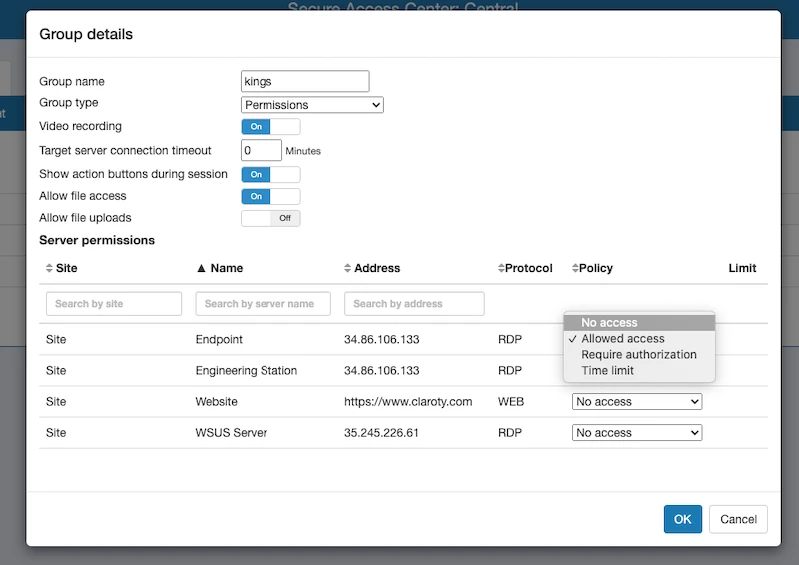The width and height of the screenshot is (799, 565).
Task: Open the WSUS Server policy dropdown
Action: point(636,433)
